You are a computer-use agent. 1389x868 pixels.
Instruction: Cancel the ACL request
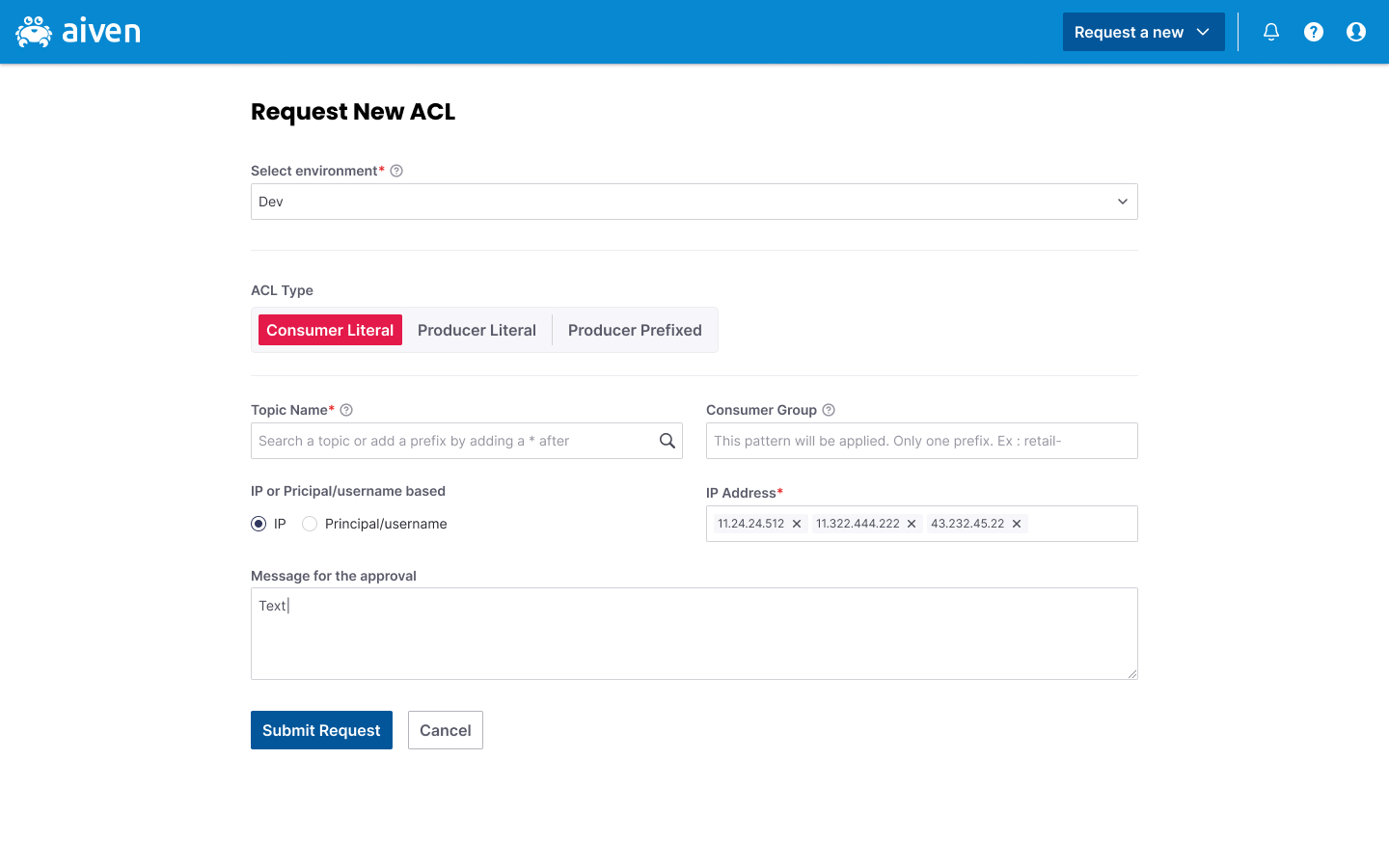445,730
